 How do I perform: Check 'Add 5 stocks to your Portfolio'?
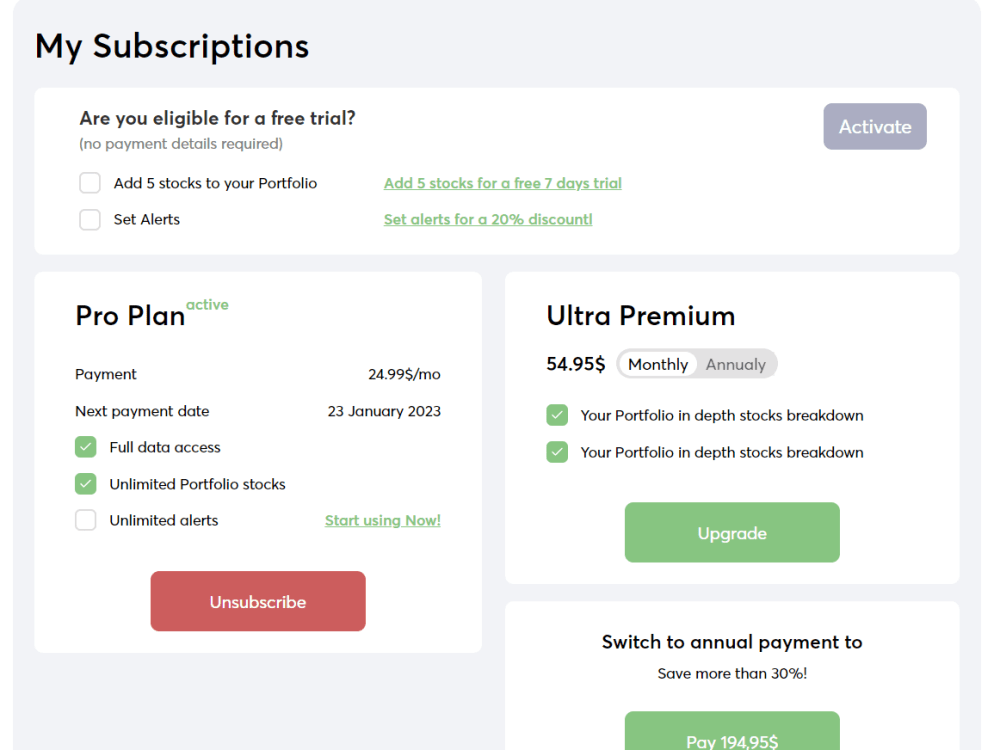coord(89,183)
